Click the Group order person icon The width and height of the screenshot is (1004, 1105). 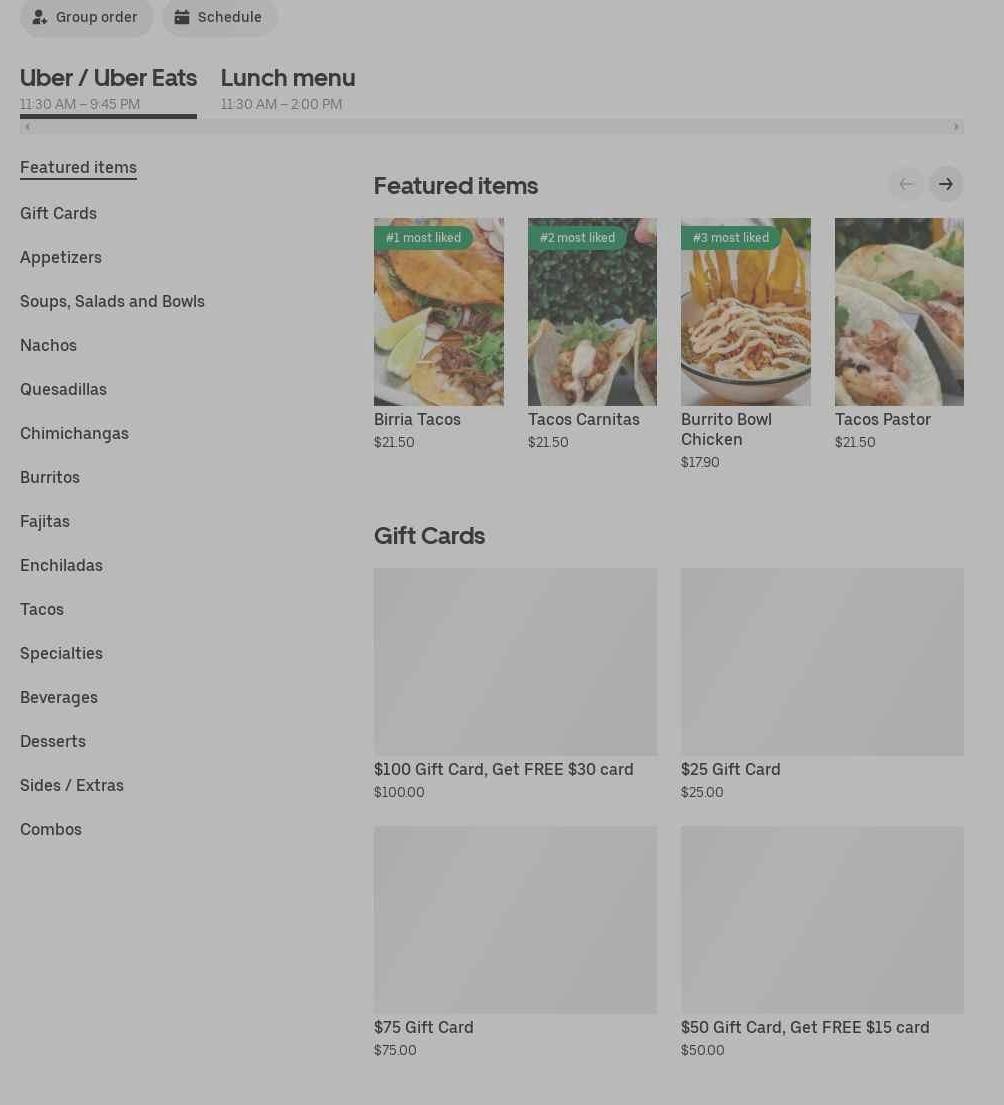click(39, 17)
